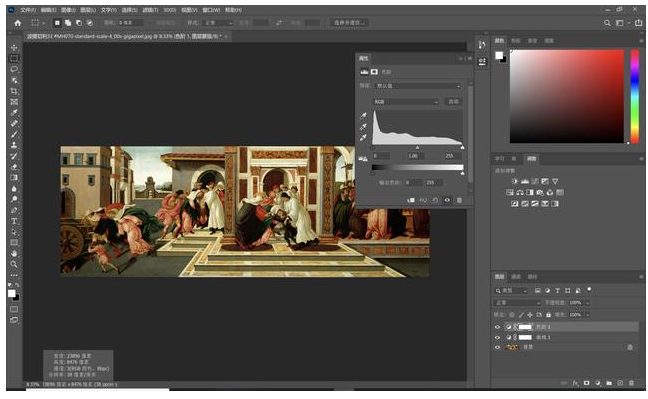The height and width of the screenshot is (399, 648).
Task: Turn layer filtering on or off
Action: 589,289
